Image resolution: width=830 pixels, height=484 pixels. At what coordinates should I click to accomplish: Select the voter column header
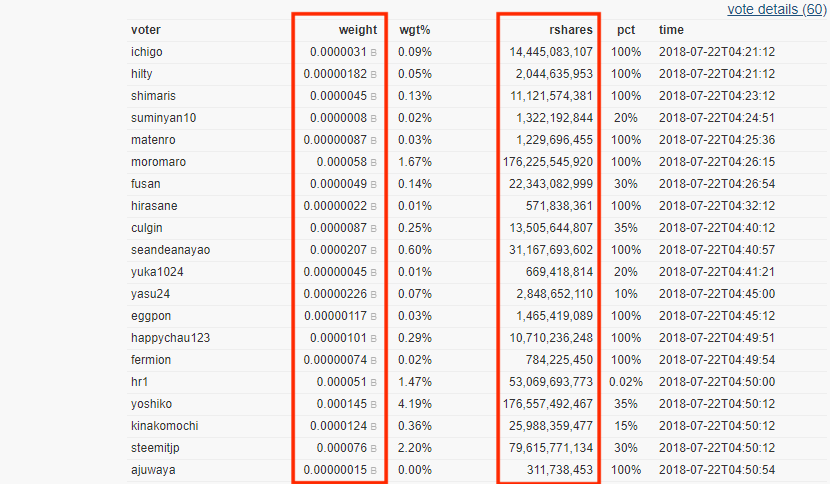click(146, 30)
